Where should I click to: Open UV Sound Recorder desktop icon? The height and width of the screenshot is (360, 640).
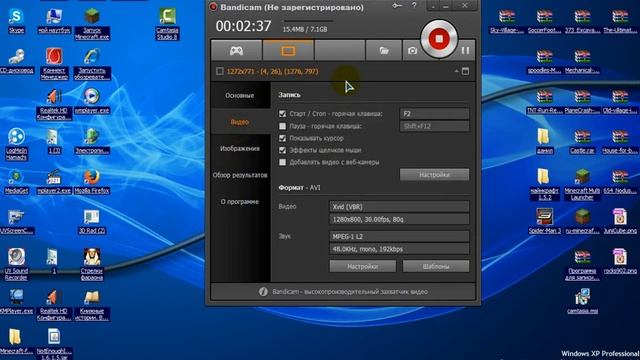[16, 264]
